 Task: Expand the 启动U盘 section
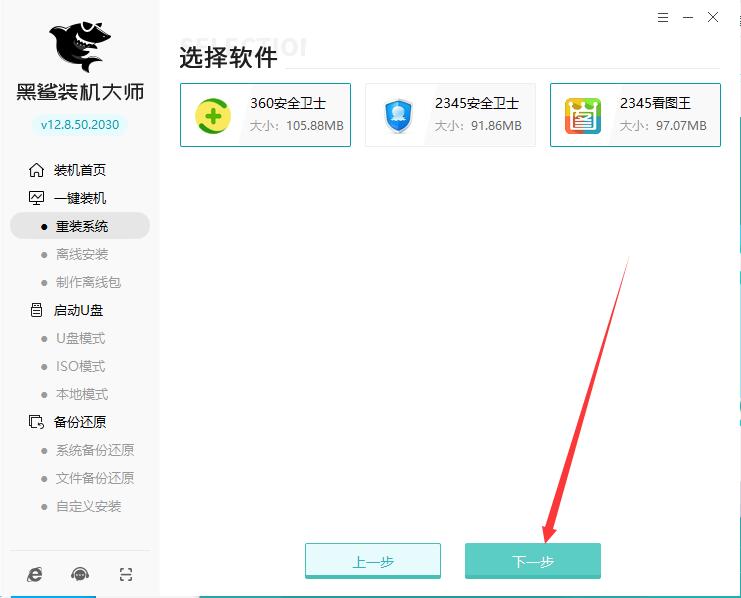click(x=78, y=310)
